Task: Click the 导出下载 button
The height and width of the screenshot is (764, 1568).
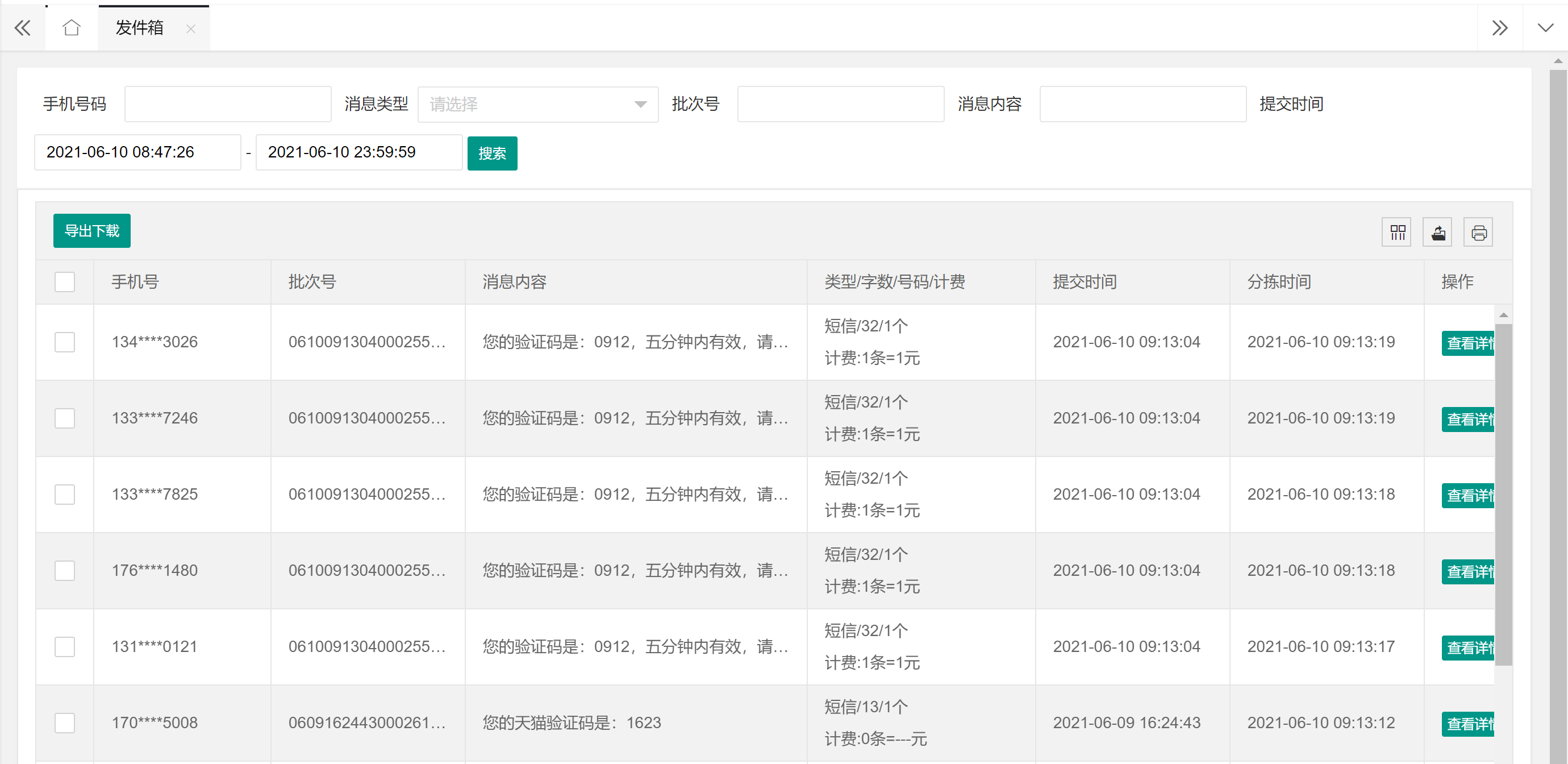Action: [x=92, y=231]
